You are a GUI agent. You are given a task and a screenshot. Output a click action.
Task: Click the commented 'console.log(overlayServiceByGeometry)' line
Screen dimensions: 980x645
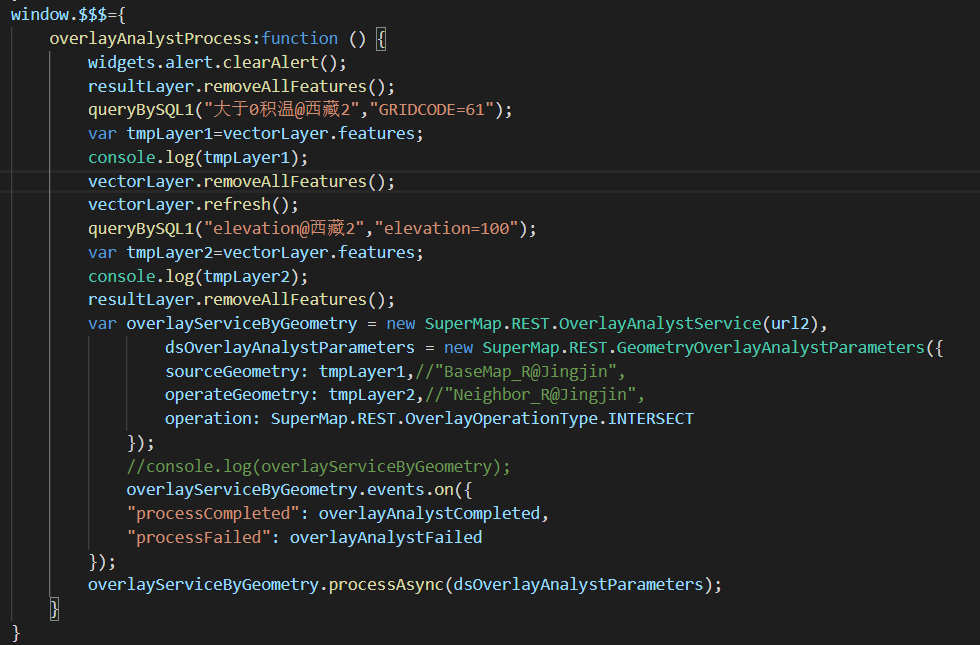318,466
